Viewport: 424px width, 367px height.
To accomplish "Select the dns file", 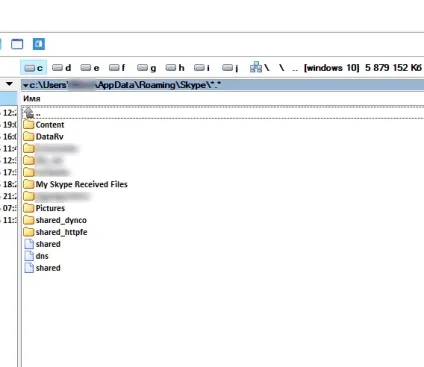I will point(37,256).
